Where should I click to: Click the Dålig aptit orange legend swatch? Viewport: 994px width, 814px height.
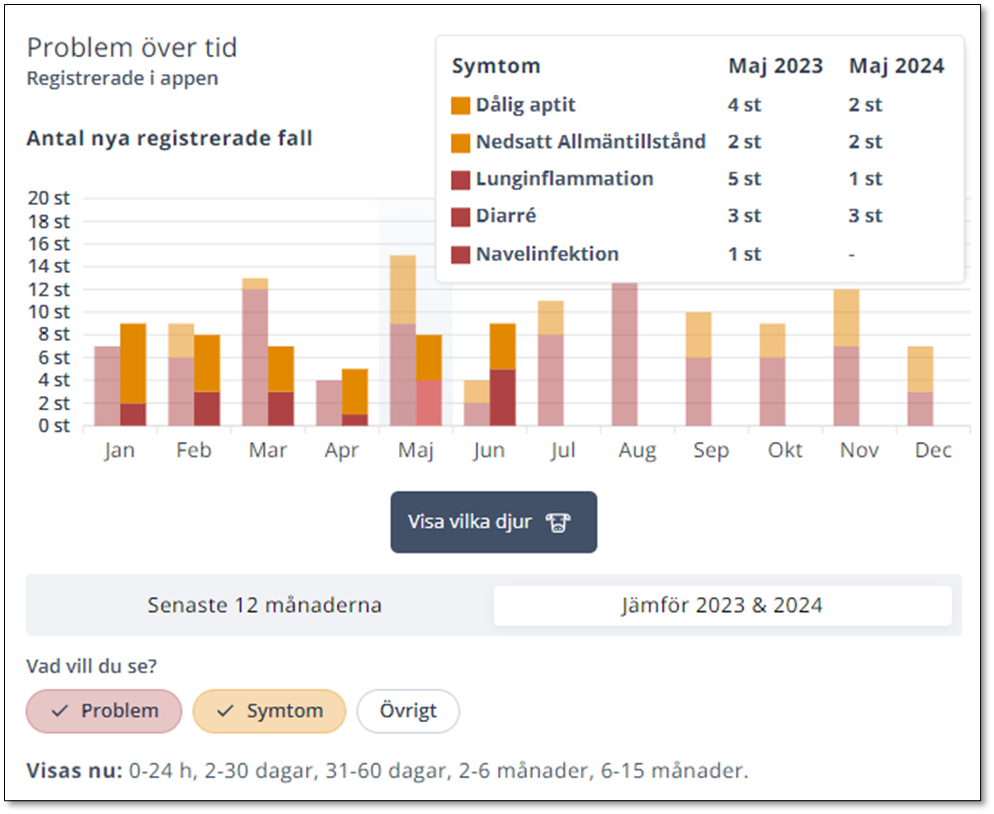pos(461,105)
